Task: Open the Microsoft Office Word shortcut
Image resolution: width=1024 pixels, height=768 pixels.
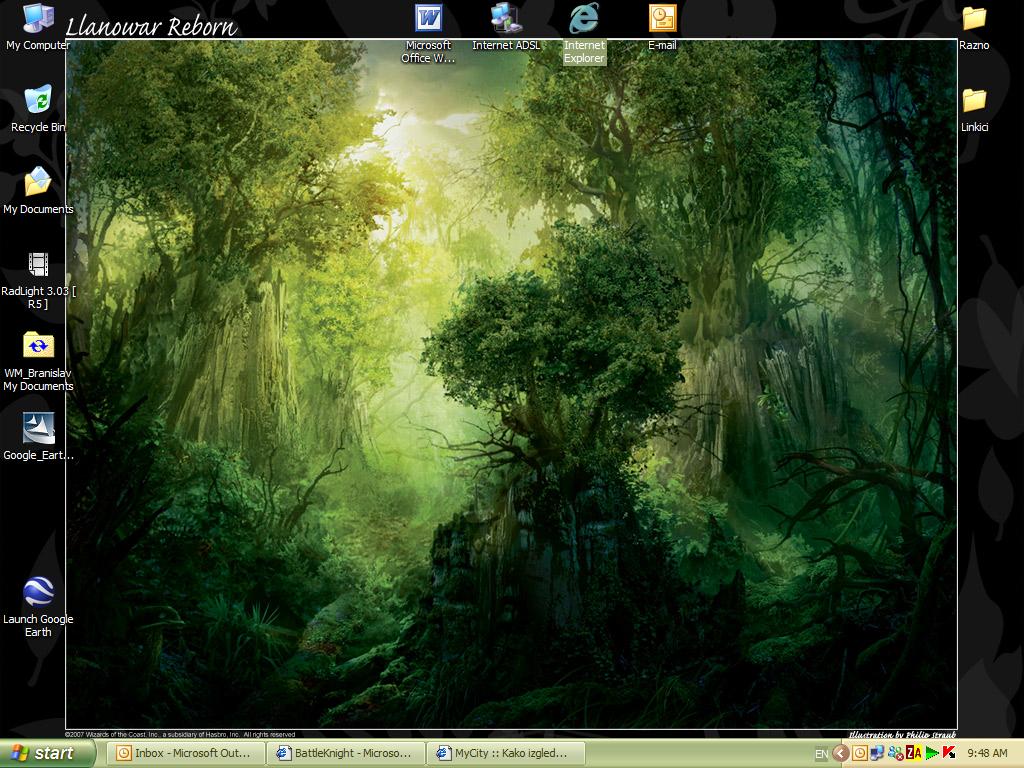Action: click(428, 20)
